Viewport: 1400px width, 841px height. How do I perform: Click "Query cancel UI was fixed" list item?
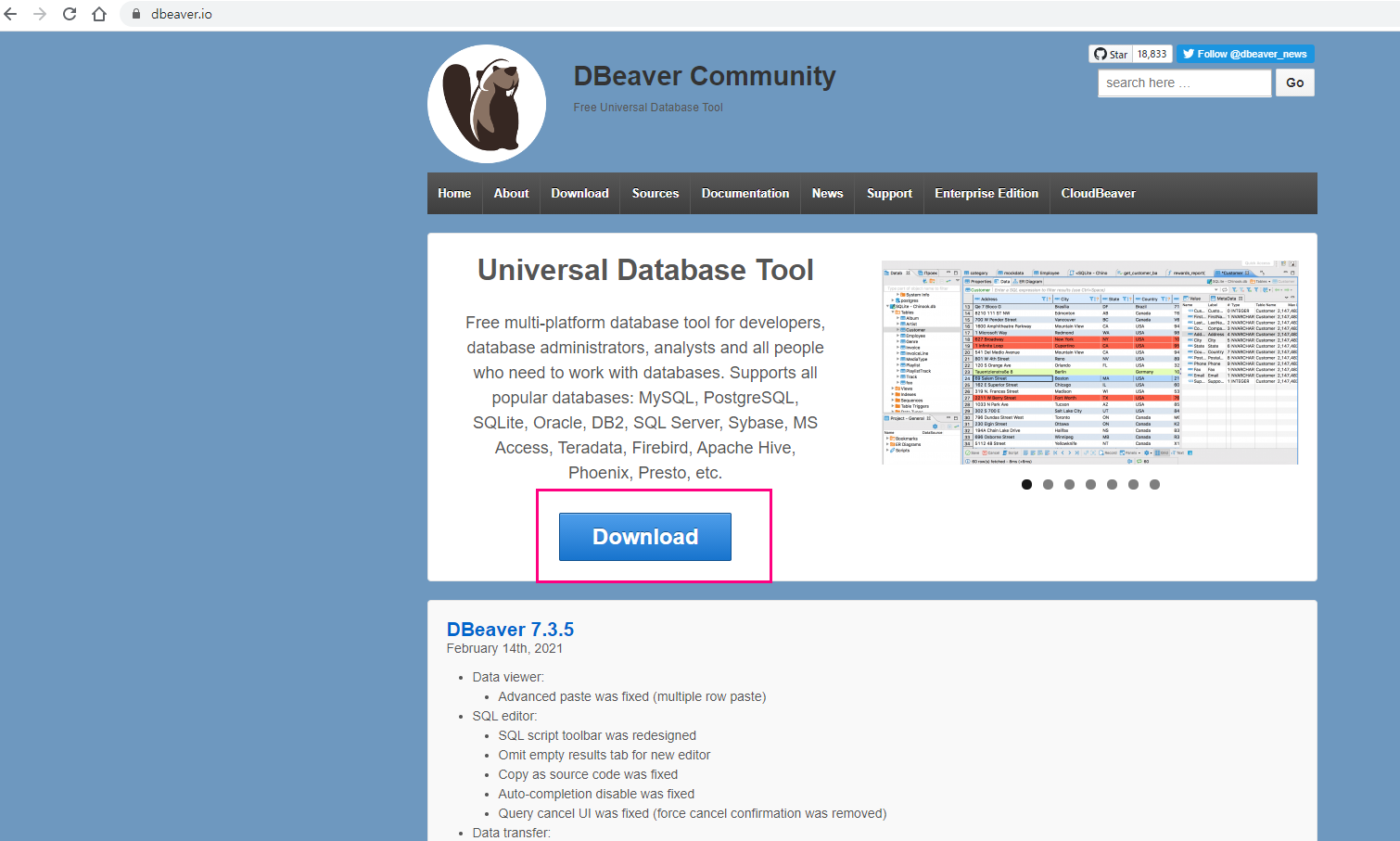click(693, 813)
